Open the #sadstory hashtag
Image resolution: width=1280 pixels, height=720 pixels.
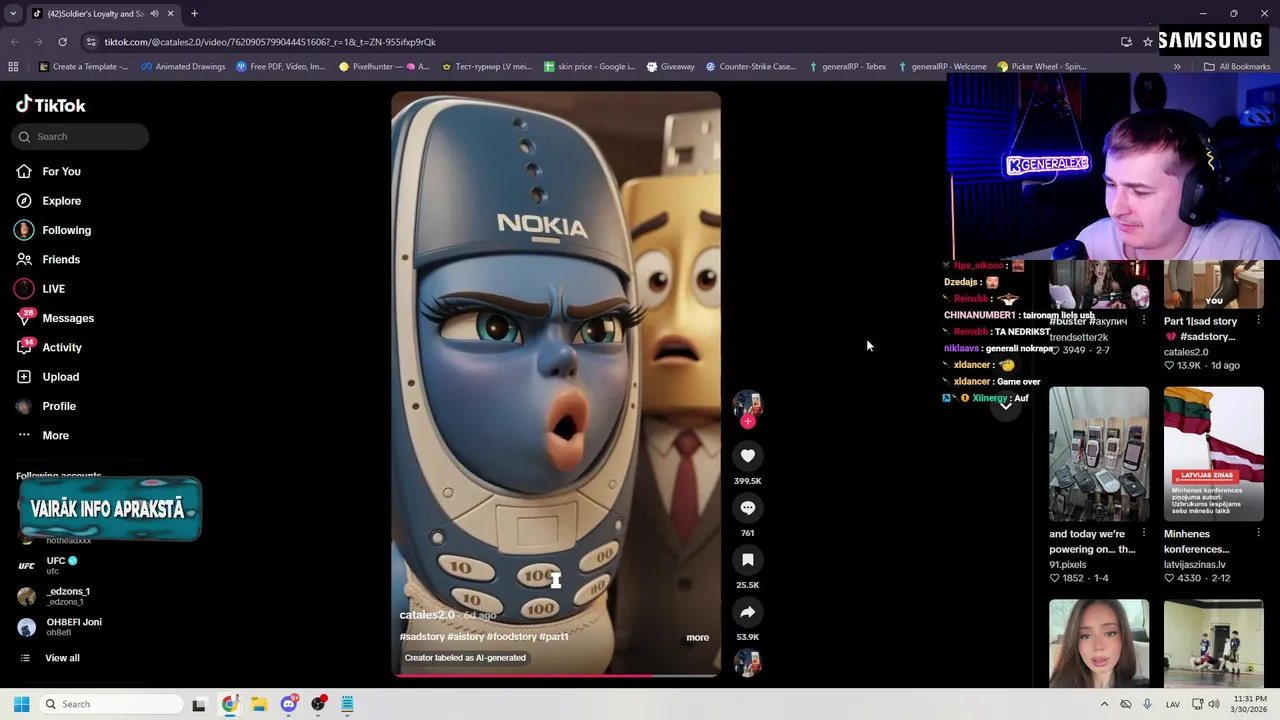coord(422,637)
